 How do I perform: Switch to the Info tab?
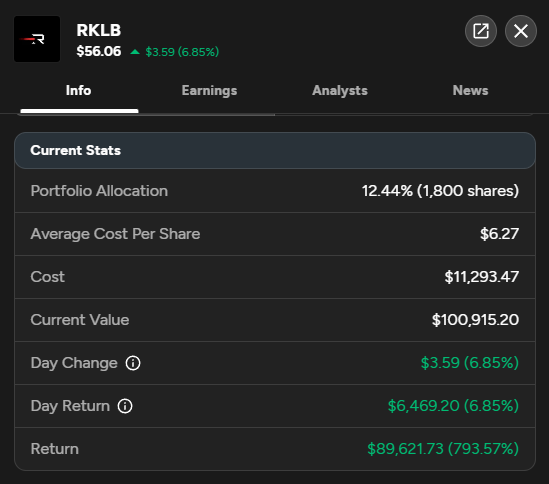pyautogui.click(x=79, y=90)
